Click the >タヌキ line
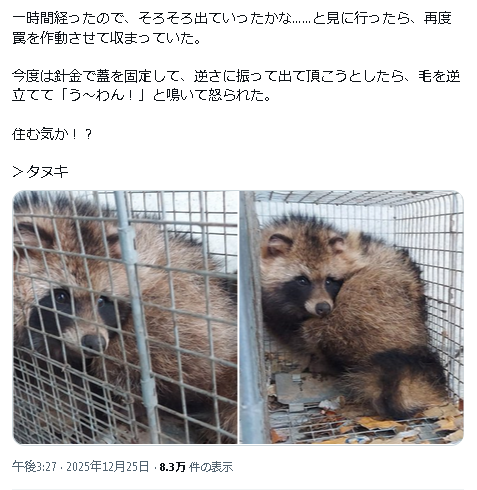This screenshot has height=490, width=477. point(40,172)
